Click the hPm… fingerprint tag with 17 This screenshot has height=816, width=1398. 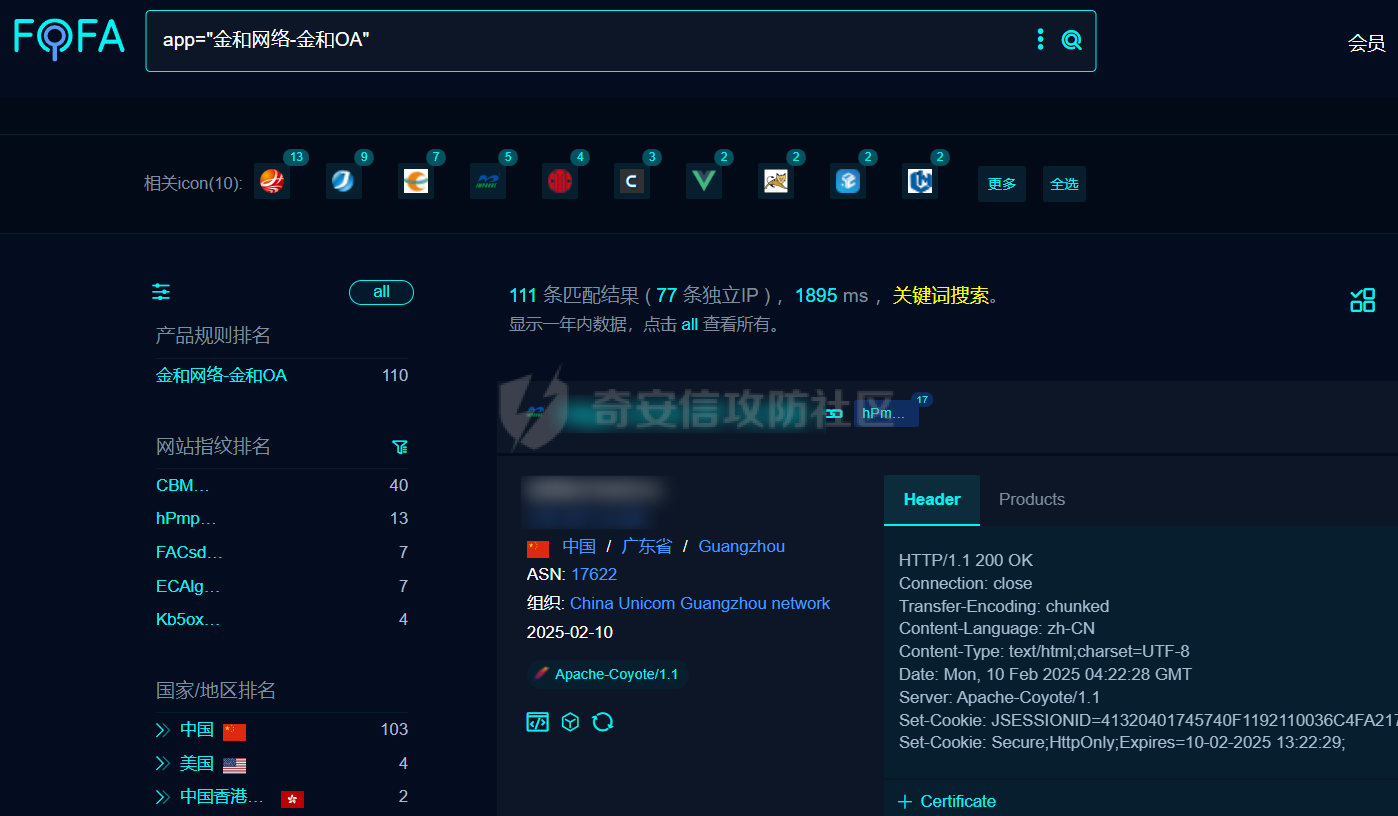885,413
